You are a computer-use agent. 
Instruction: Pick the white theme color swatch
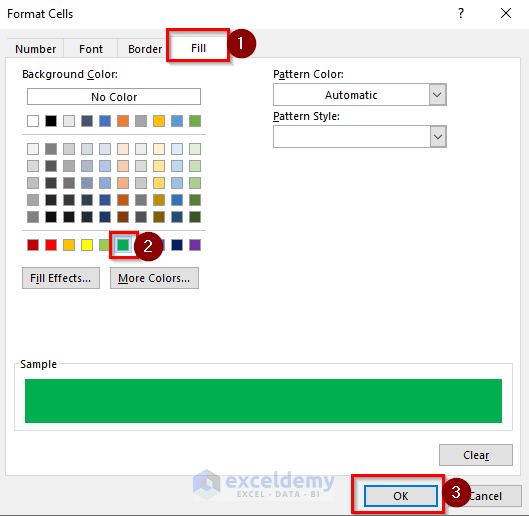tap(33, 121)
